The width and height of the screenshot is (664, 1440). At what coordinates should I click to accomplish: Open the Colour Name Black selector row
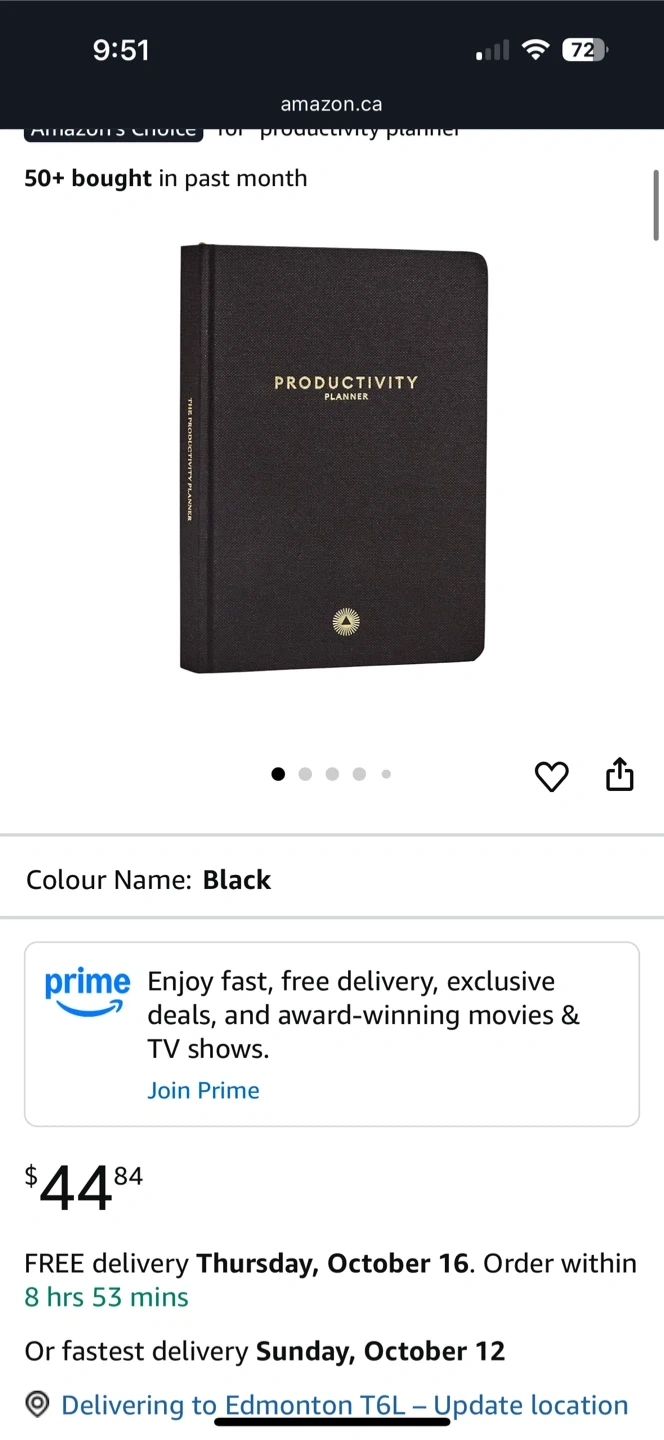point(332,880)
